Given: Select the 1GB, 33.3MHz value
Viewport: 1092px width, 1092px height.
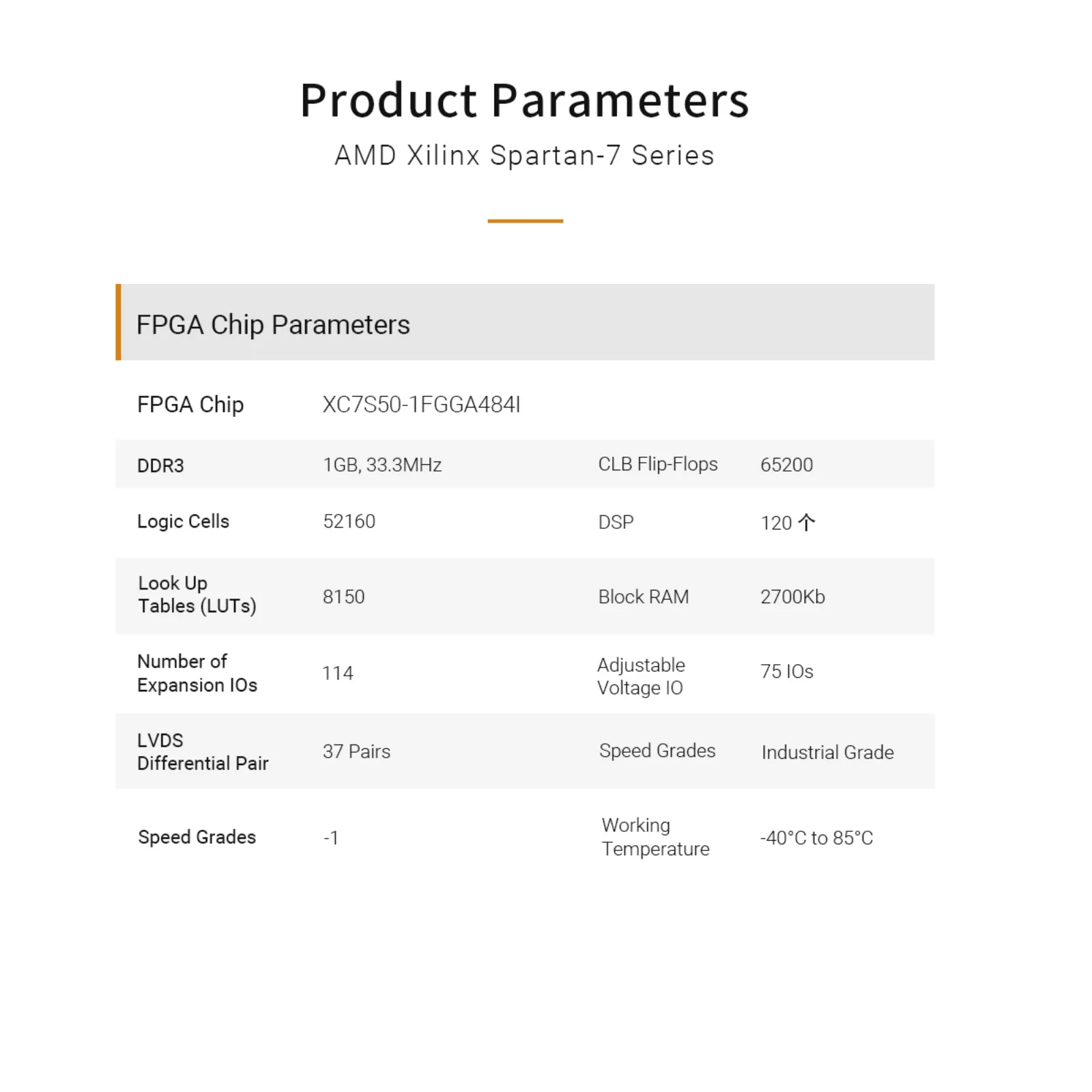Looking at the screenshot, I should 382,465.
